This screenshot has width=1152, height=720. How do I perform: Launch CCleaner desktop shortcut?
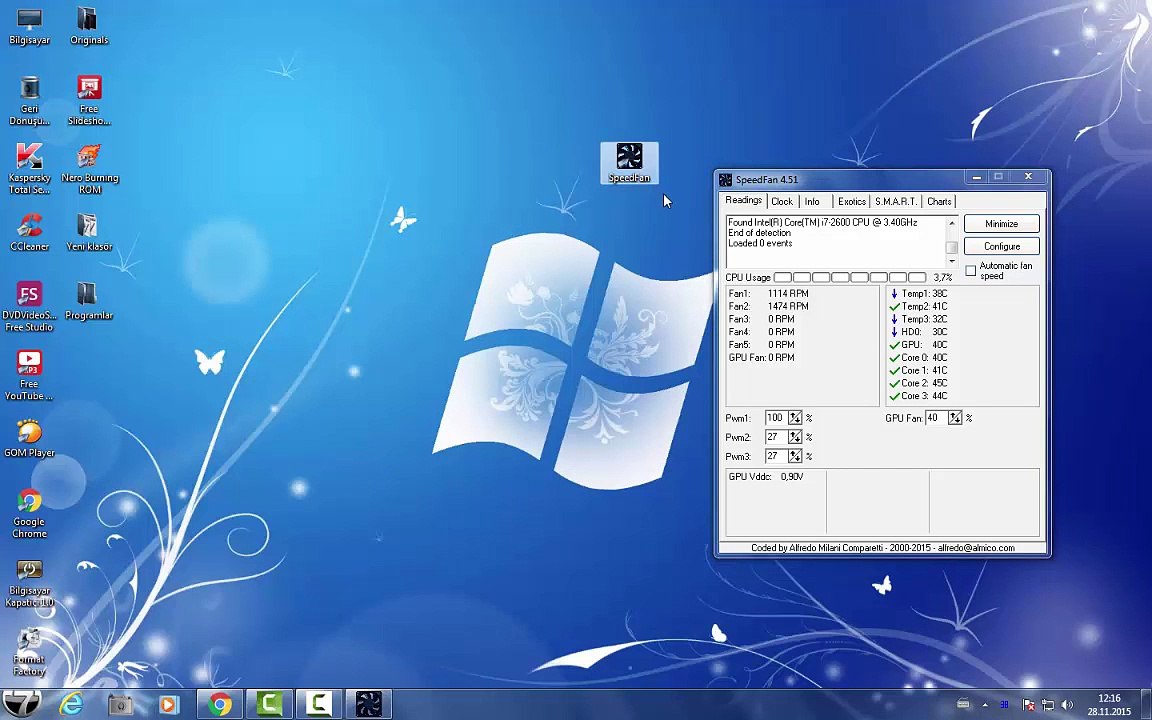point(29,232)
